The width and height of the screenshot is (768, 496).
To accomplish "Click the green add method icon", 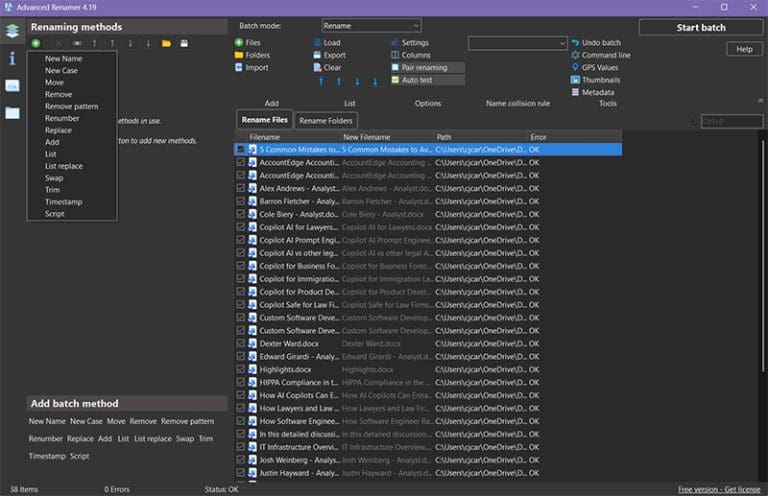I will tap(36, 44).
